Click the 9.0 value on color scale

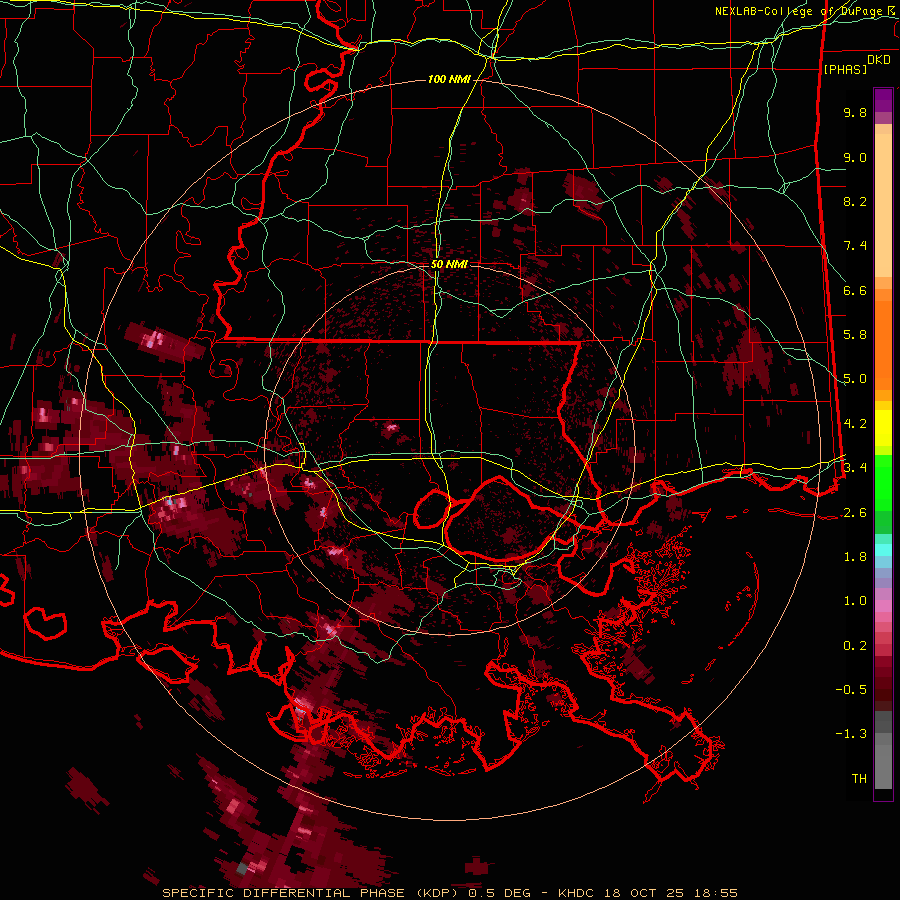pos(855,157)
